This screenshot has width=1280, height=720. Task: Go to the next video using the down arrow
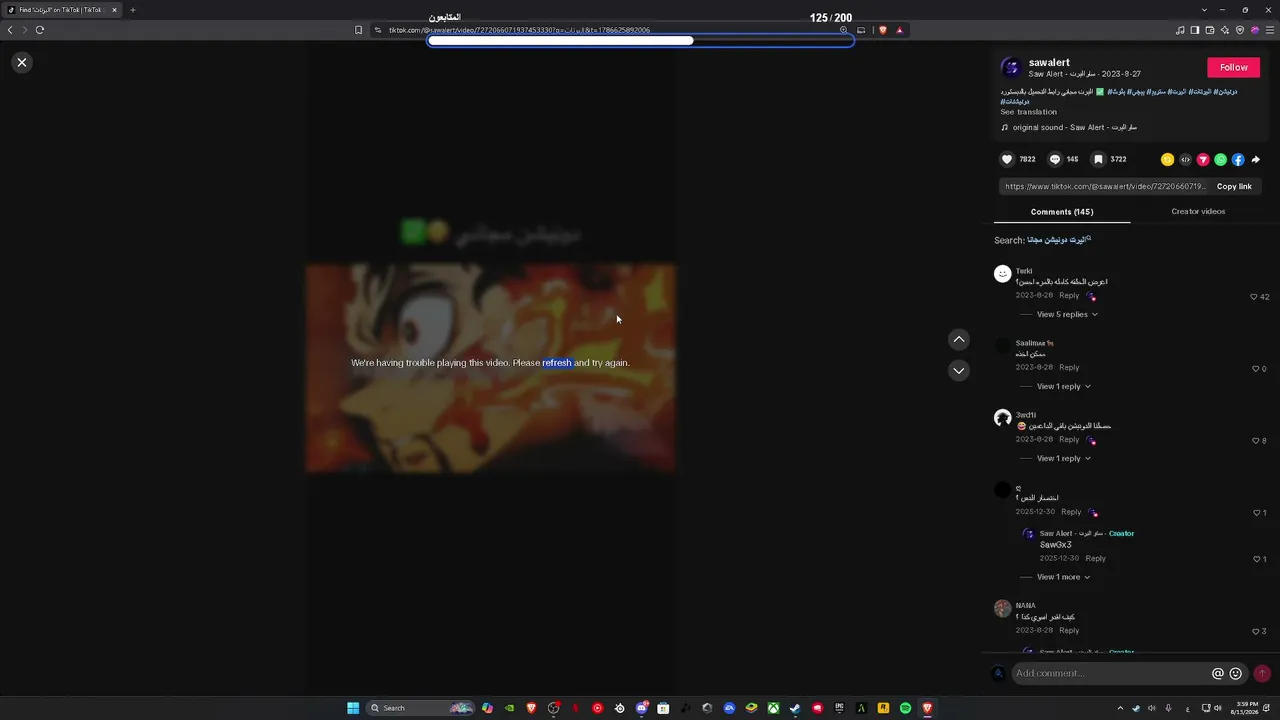[x=958, y=371]
